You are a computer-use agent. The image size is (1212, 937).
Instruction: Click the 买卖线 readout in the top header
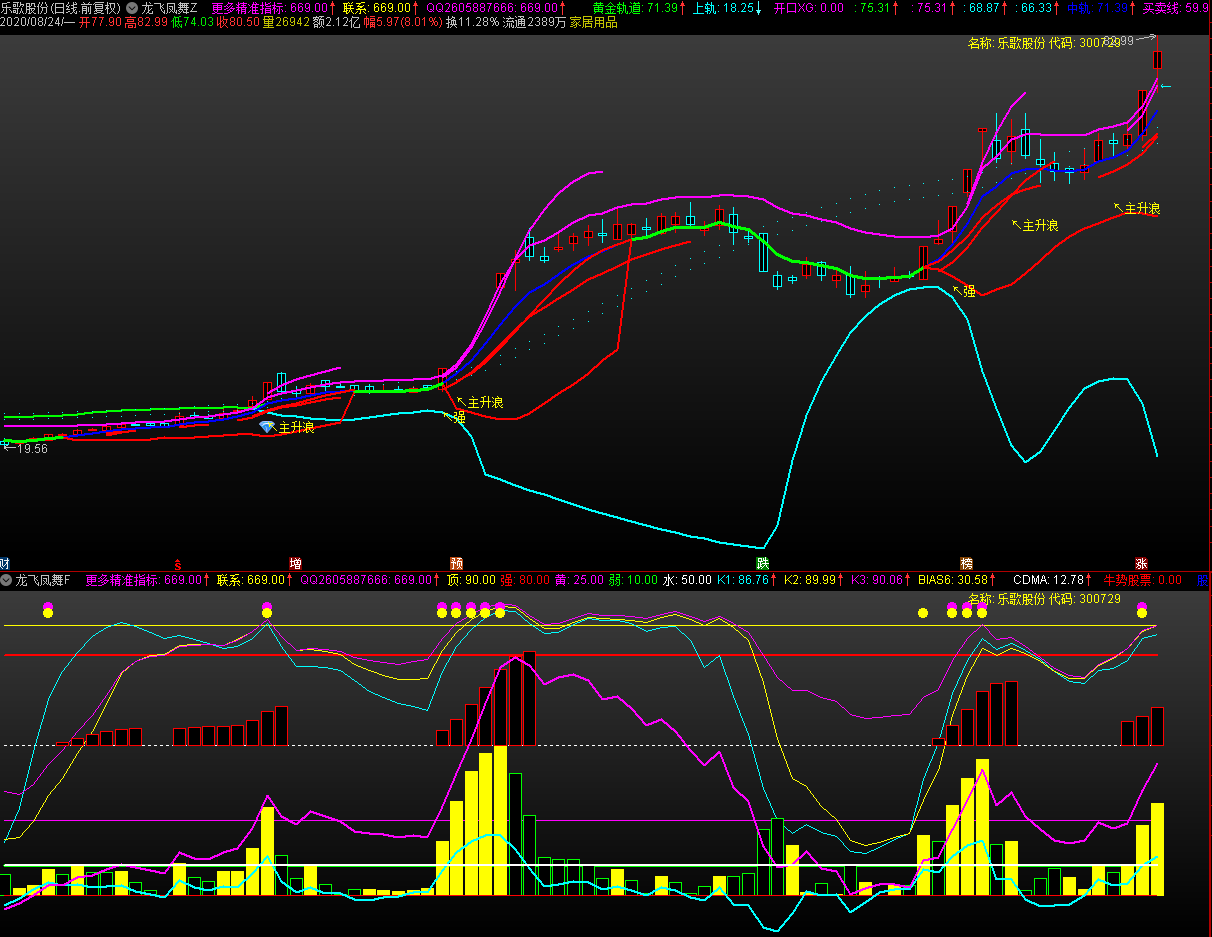1175,7
